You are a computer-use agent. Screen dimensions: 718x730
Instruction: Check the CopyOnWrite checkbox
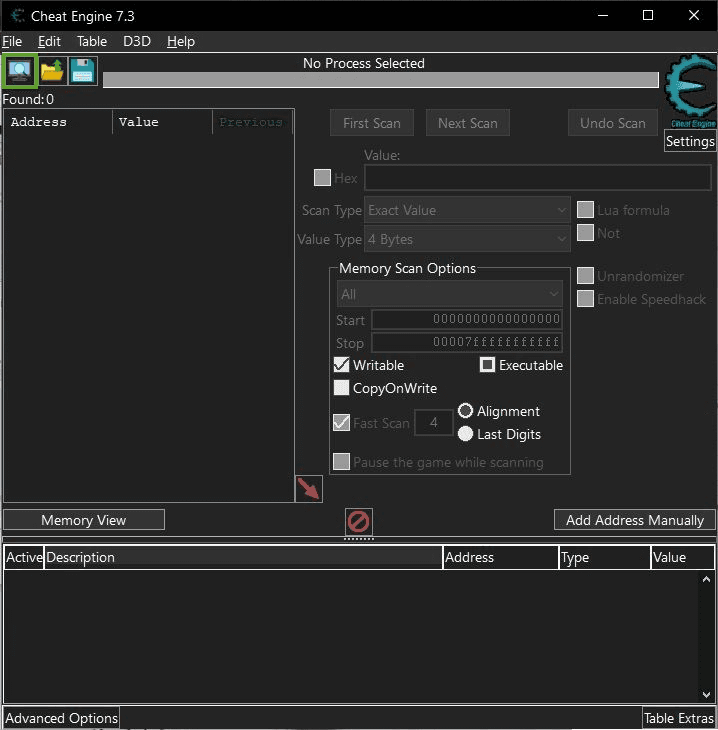[341, 387]
